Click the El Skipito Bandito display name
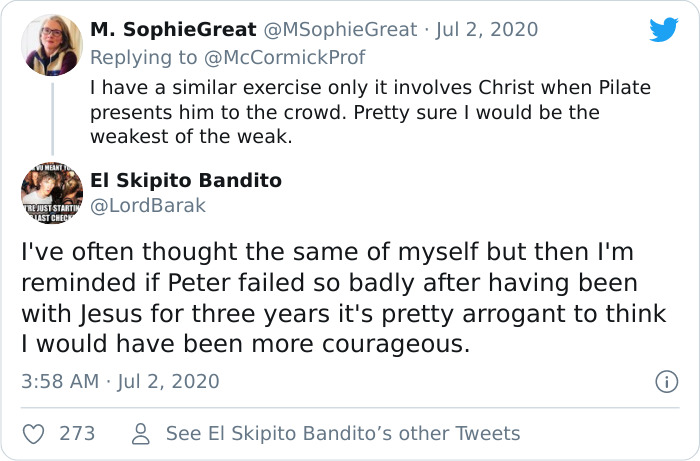The image size is (700, 461). (186, 181)
